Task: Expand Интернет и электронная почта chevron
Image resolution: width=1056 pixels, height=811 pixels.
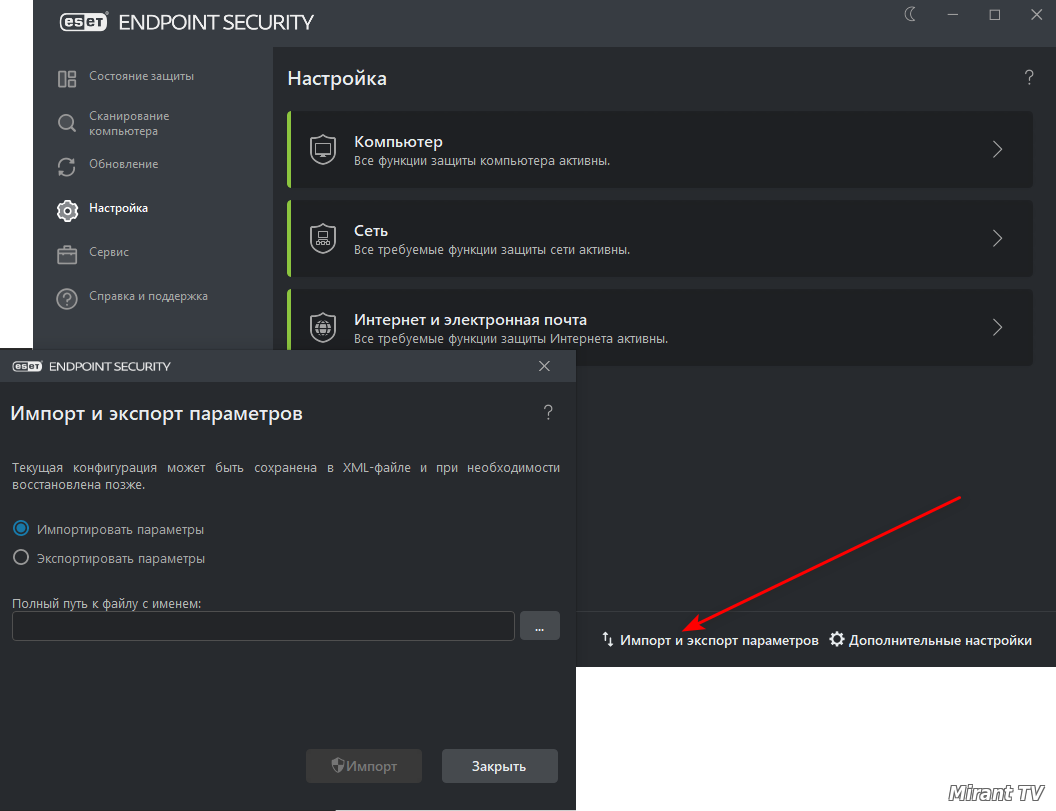Action: (x=997, y=327)
